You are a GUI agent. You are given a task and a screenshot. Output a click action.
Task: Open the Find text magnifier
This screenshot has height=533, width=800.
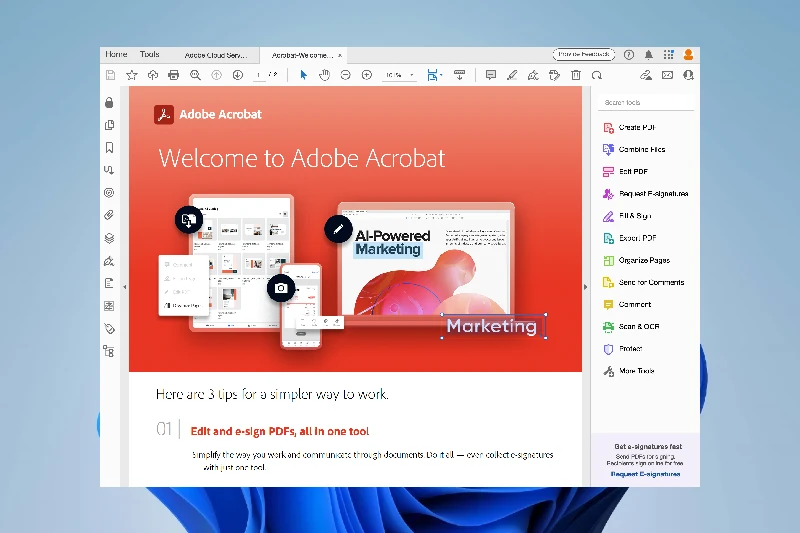pyautogui.click(x=195, y=75)
